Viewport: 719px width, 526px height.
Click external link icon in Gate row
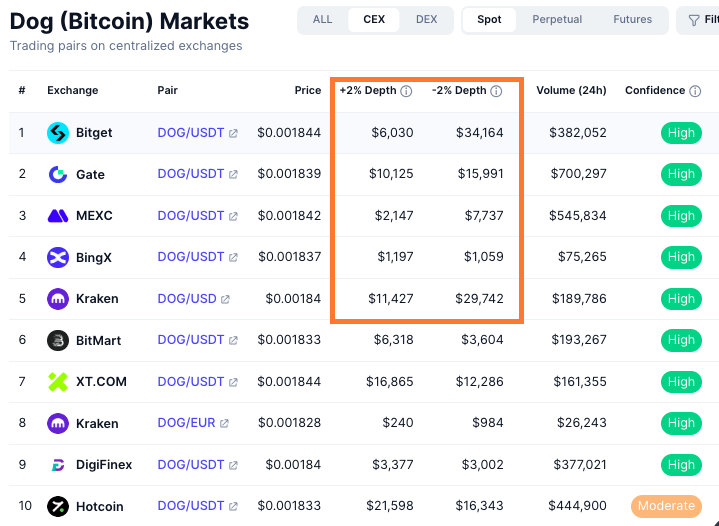(233, 174)
